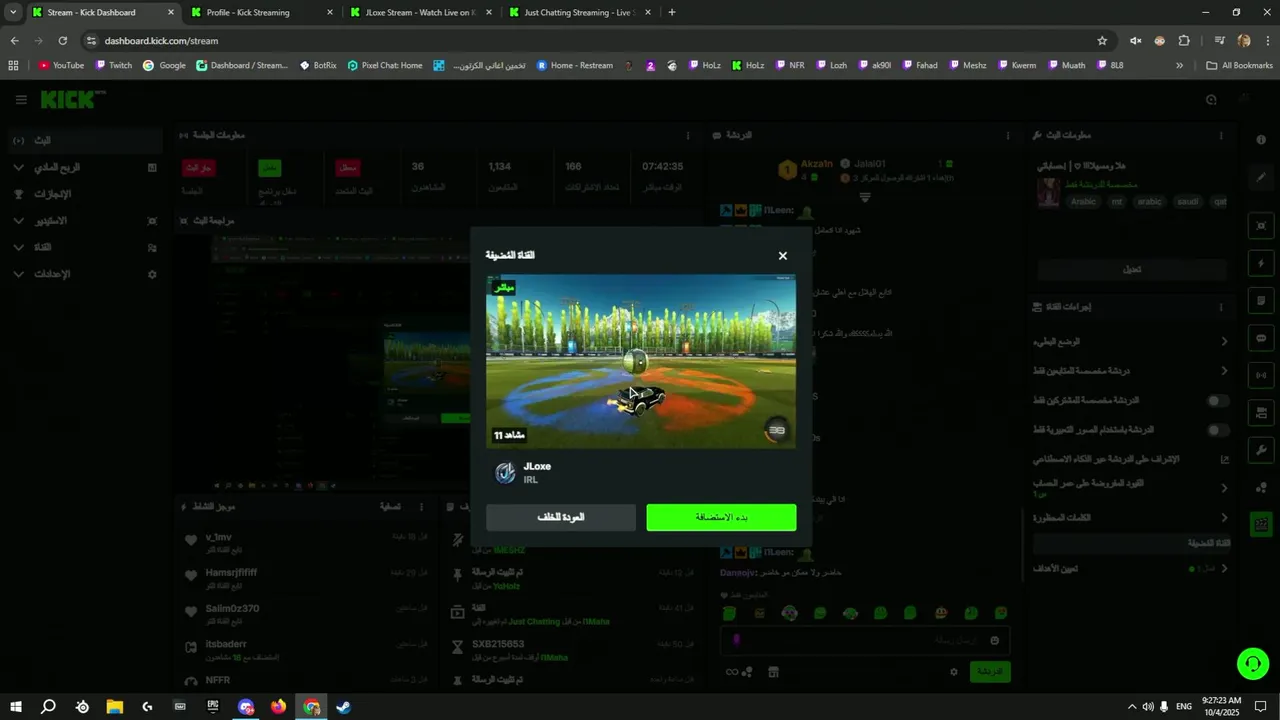This screenshot has width=1280, height=720.
Task: Click the green chat send button
Action: coord(990,671)
